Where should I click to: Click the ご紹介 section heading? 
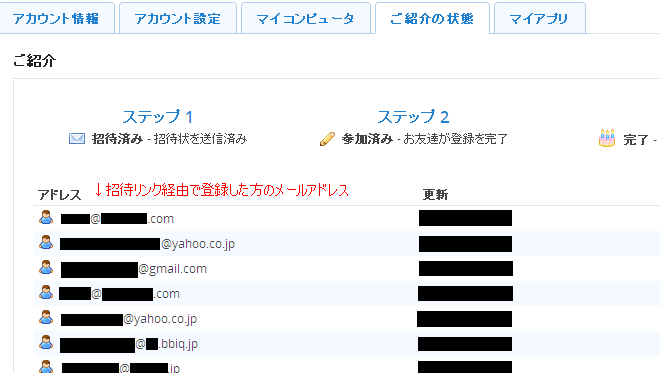[35, 61]
